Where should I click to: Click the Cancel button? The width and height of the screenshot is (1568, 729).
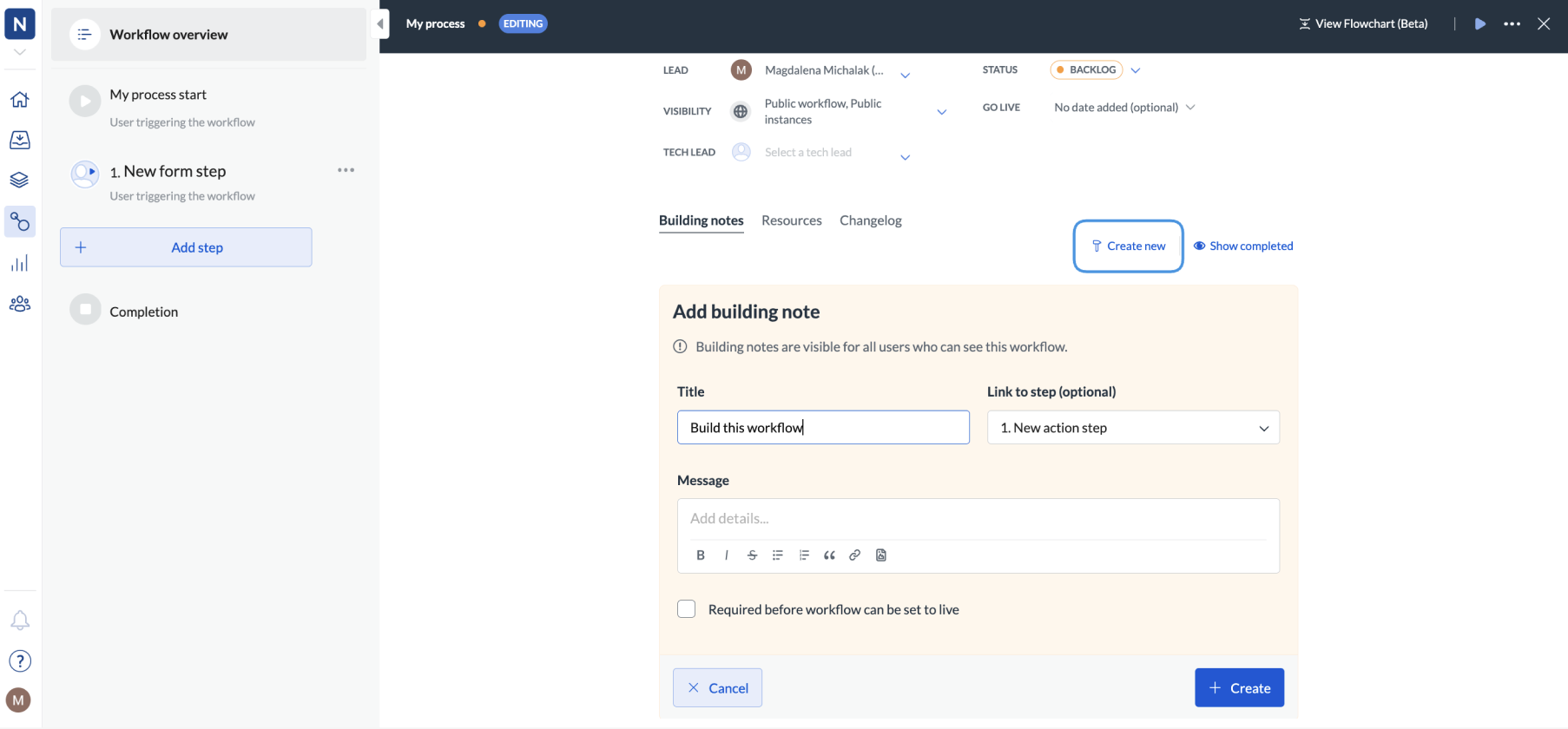(x=717, y=688)
